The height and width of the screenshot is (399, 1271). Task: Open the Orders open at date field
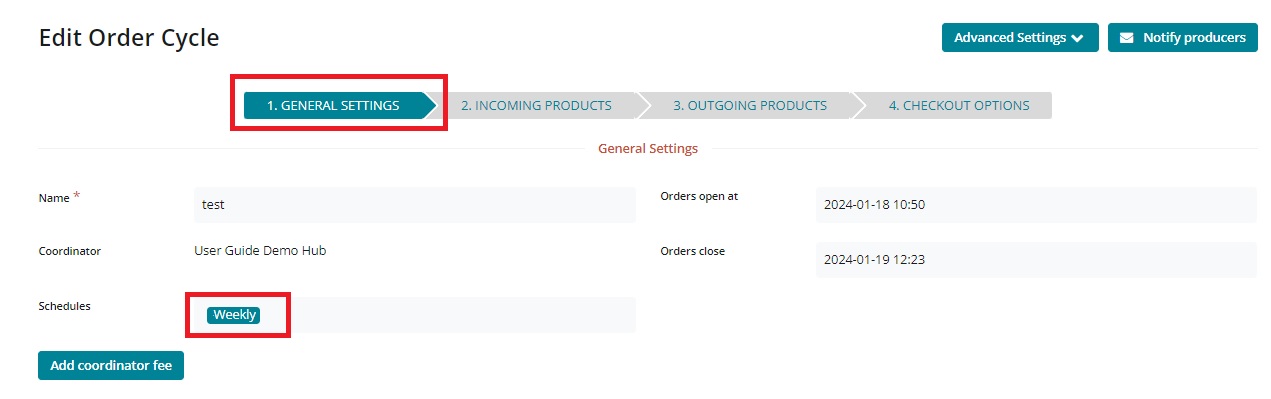click(1036, 204)
